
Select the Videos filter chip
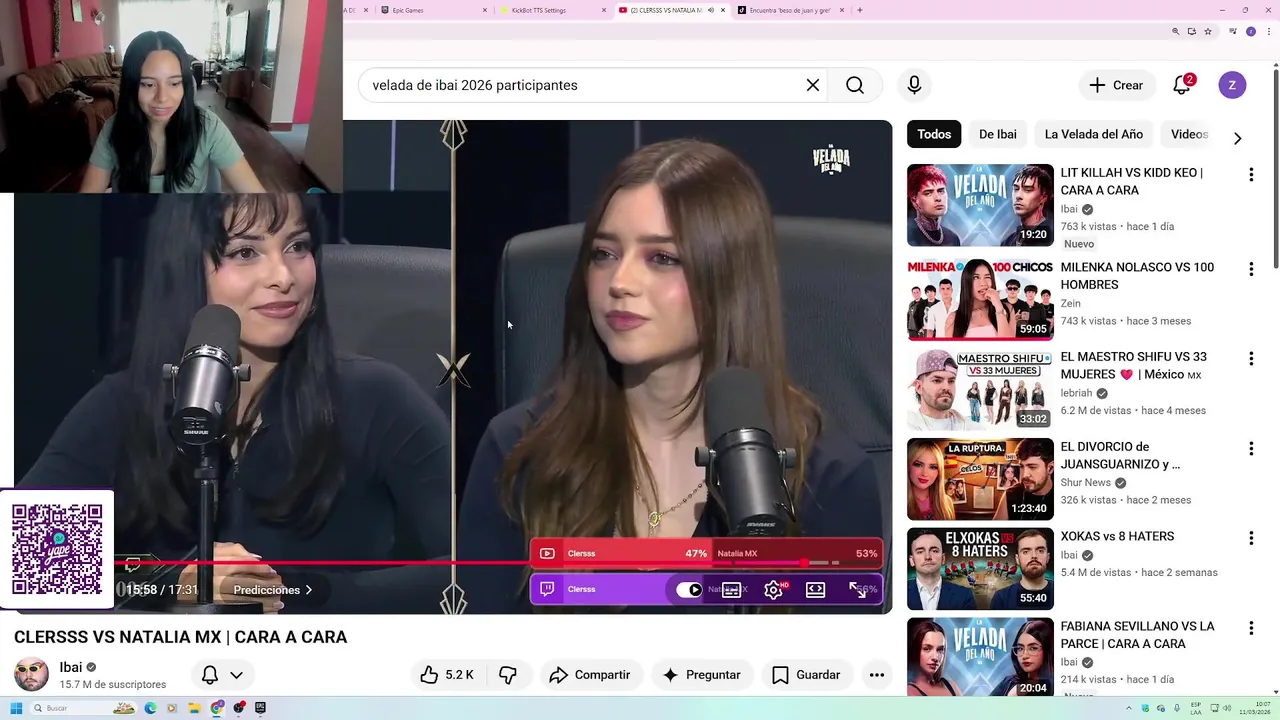(x=1189, y=134)
